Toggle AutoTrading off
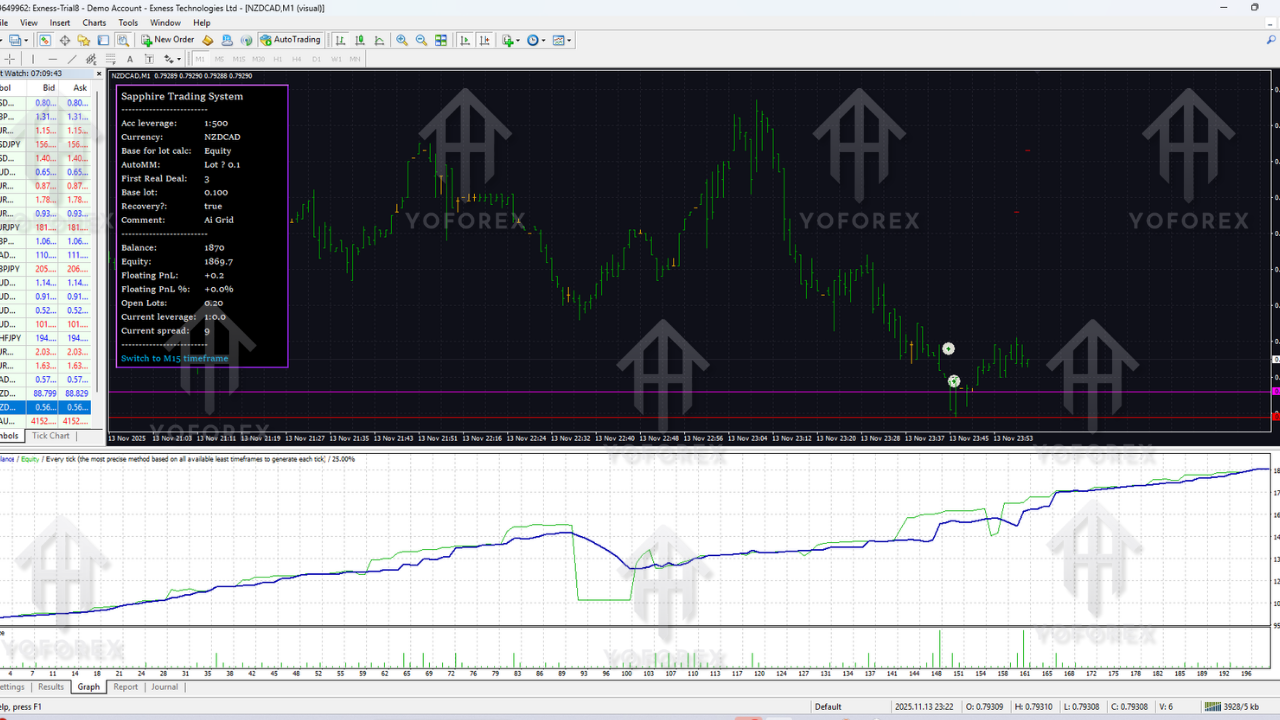The image size is (1280, 720). [x=290, y=40]
